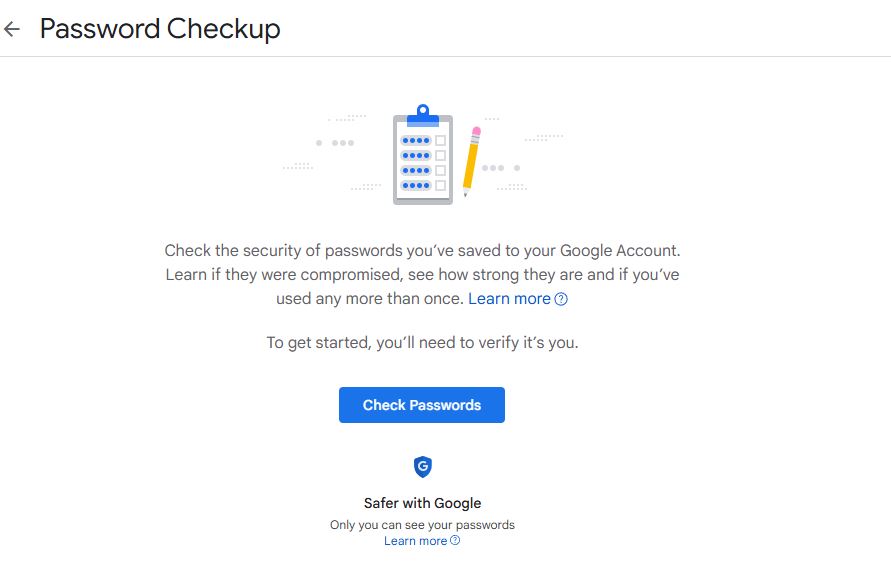Click the second checkbox on the clipboard illustration

tap(440, 156)
